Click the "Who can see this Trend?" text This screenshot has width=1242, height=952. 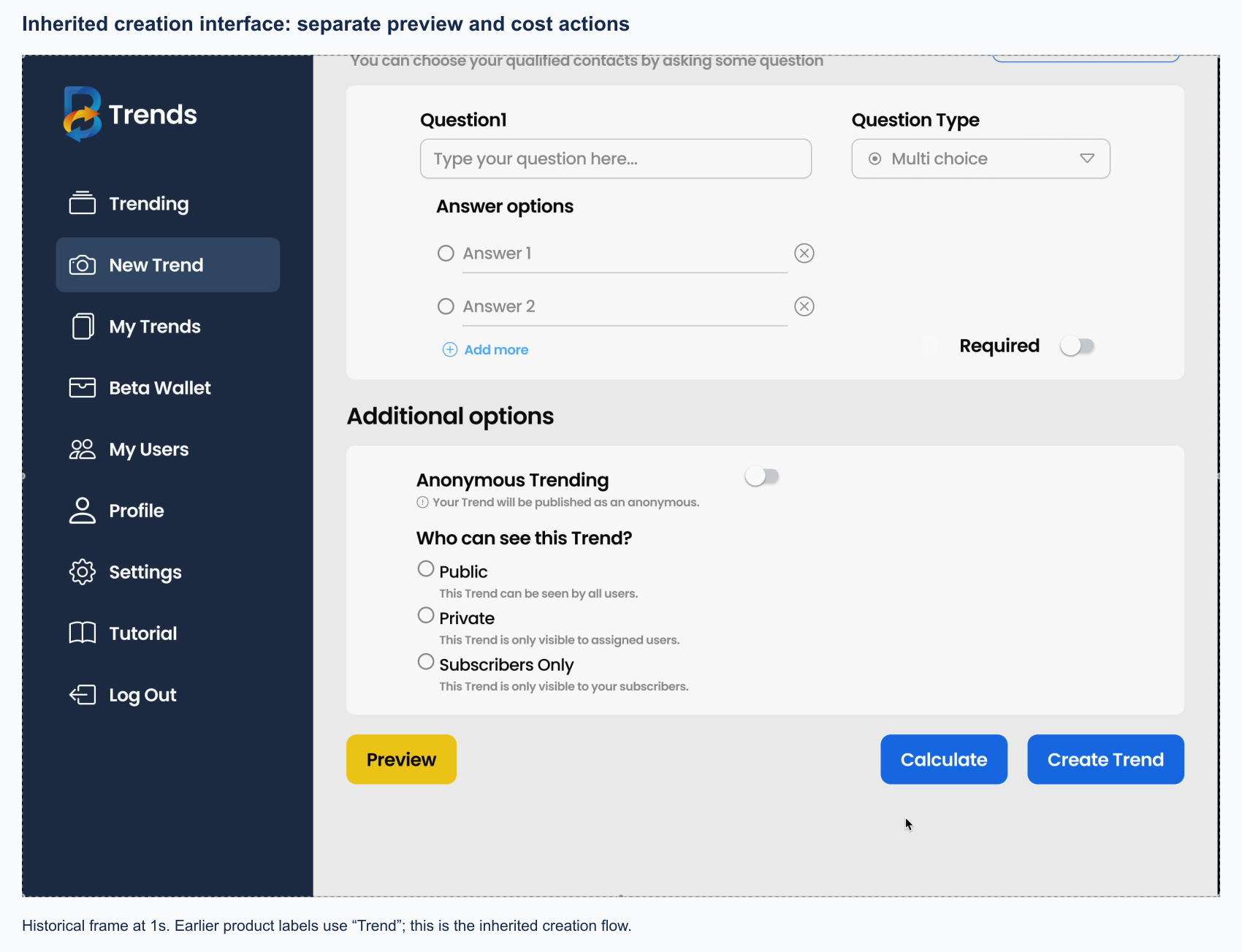point(524,538)
